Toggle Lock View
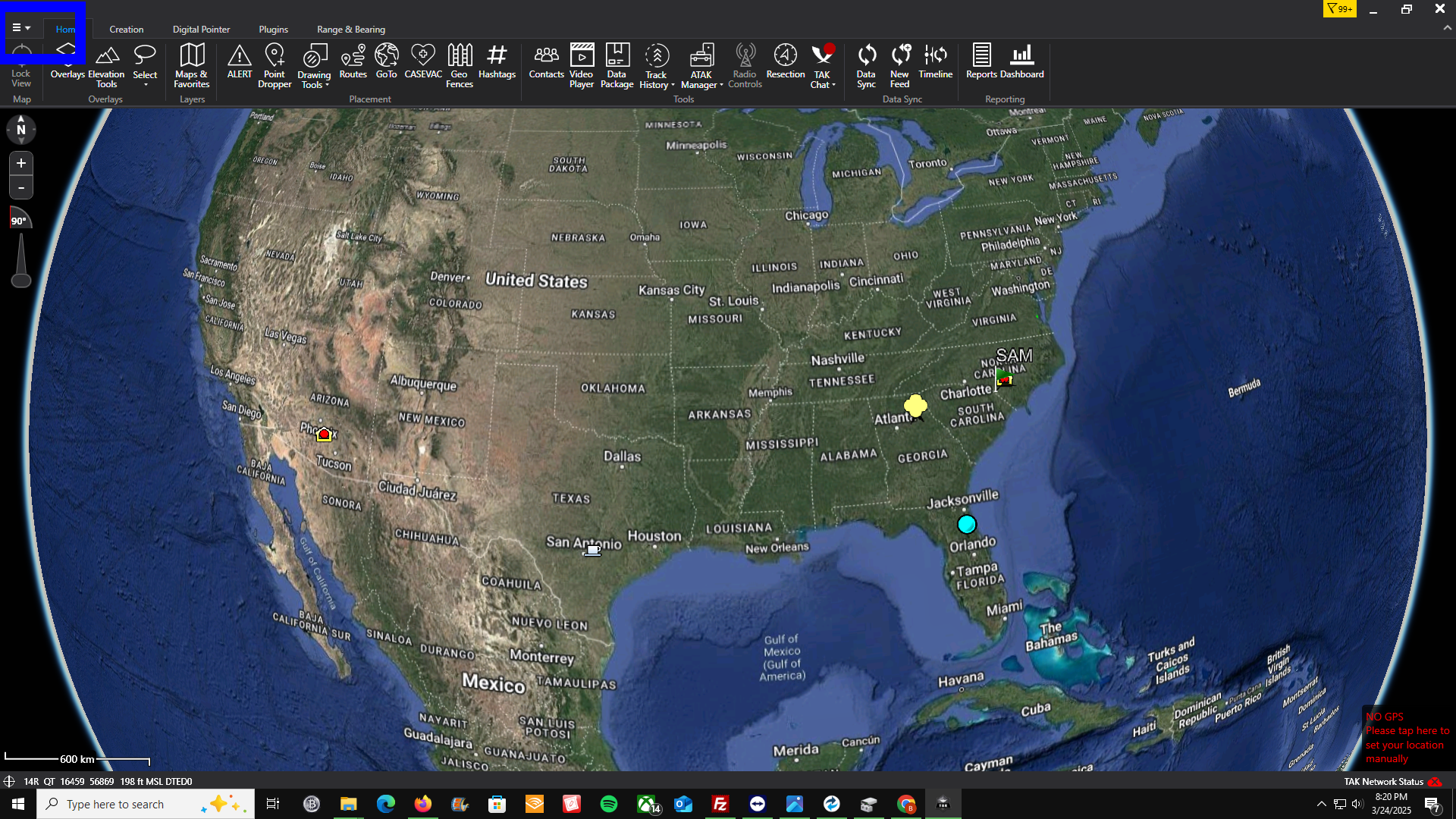Image resolution: width=1456 pixels, height=819 pixels. pos(21,66)
